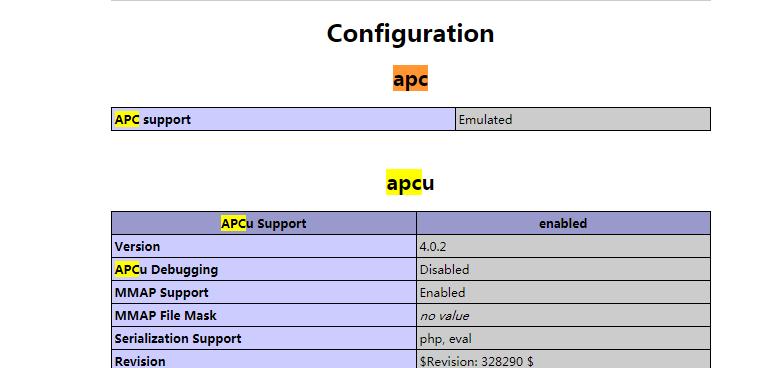Select the MMAP Support row label
The height and width of the screenshot is (368, 764).
264,292
